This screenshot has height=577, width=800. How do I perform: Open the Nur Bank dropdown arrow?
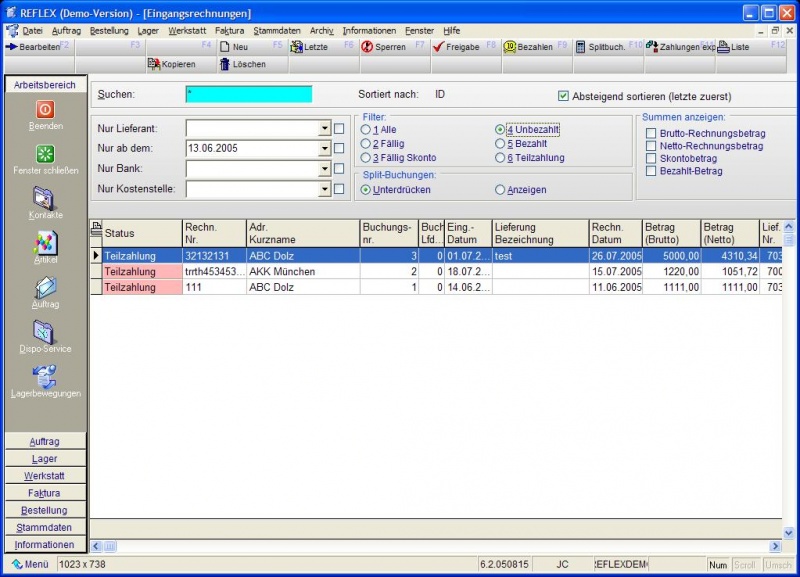pyautogui.click(x=324, y=168)
